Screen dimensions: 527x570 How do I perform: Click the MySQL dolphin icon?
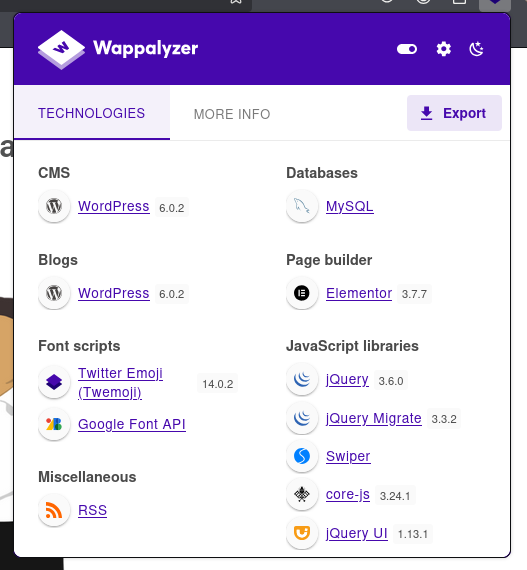(x=302, y=206)
